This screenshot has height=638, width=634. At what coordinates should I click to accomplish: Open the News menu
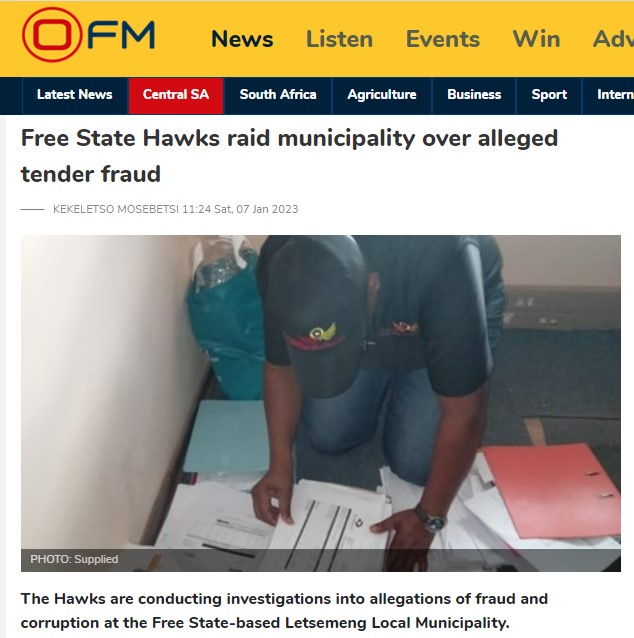pos(242,39)
